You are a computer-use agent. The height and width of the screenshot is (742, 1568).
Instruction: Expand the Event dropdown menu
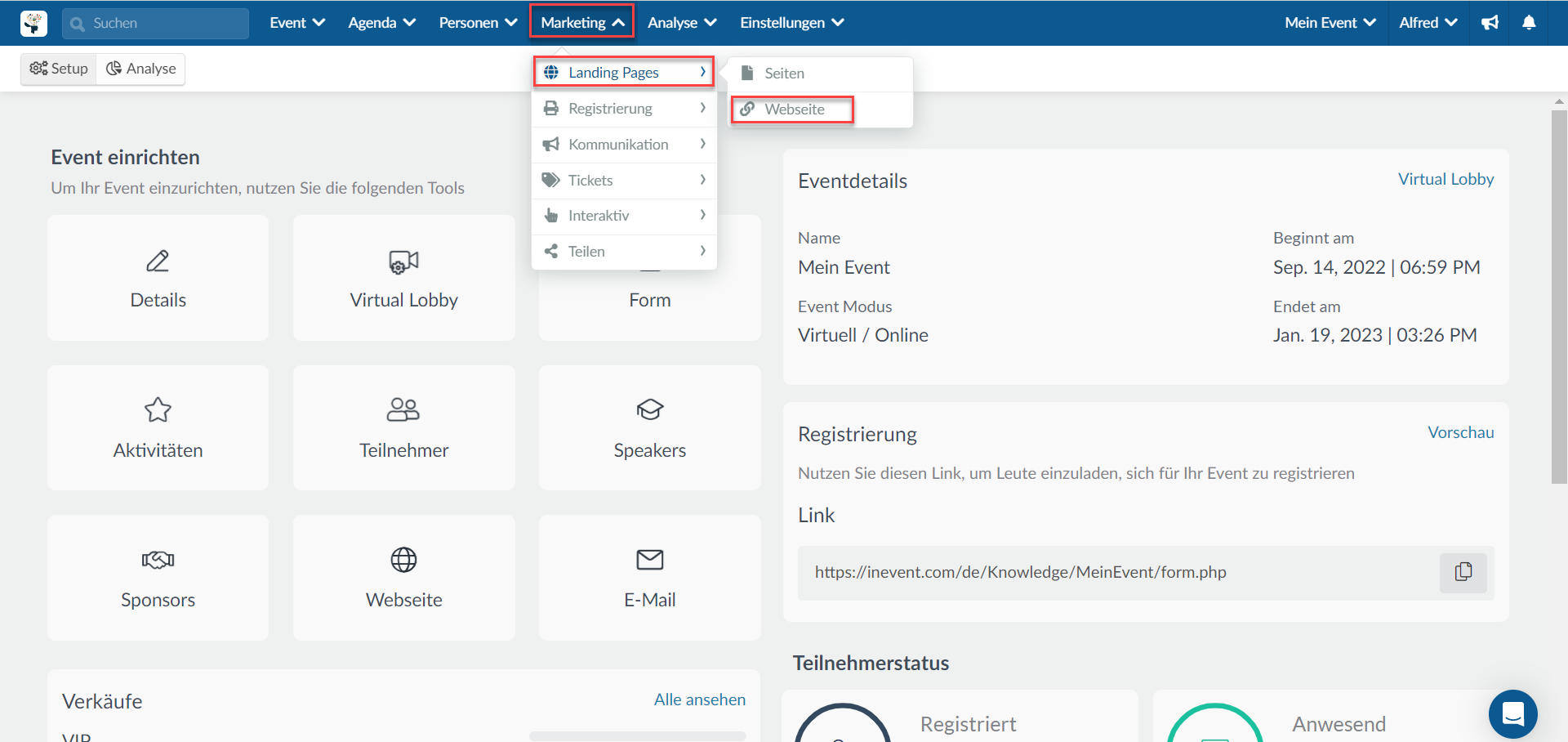(297, 23)
